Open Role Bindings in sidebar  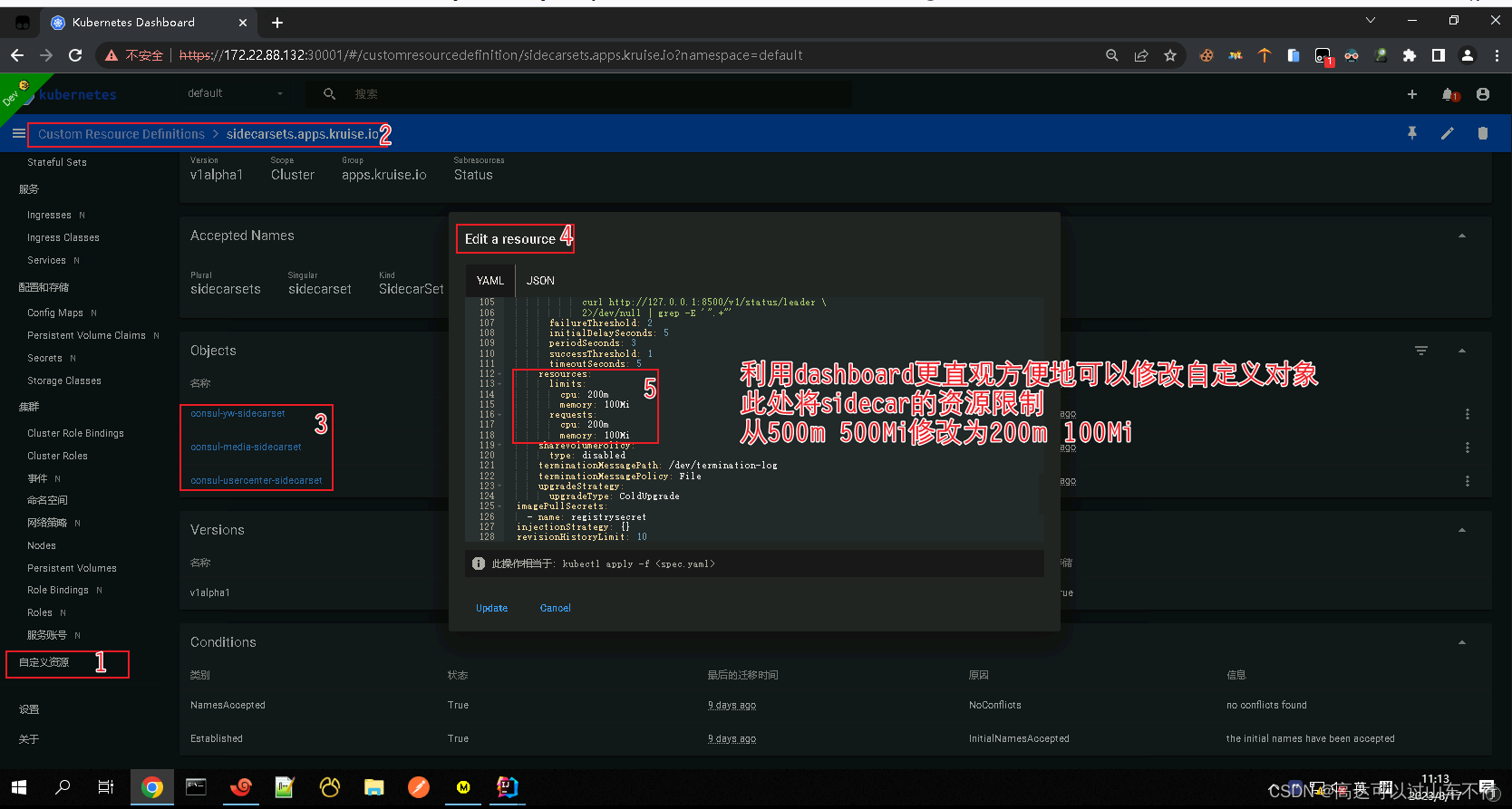pos(58,590)
